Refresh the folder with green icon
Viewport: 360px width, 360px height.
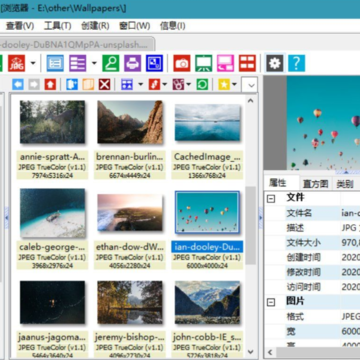202,84
